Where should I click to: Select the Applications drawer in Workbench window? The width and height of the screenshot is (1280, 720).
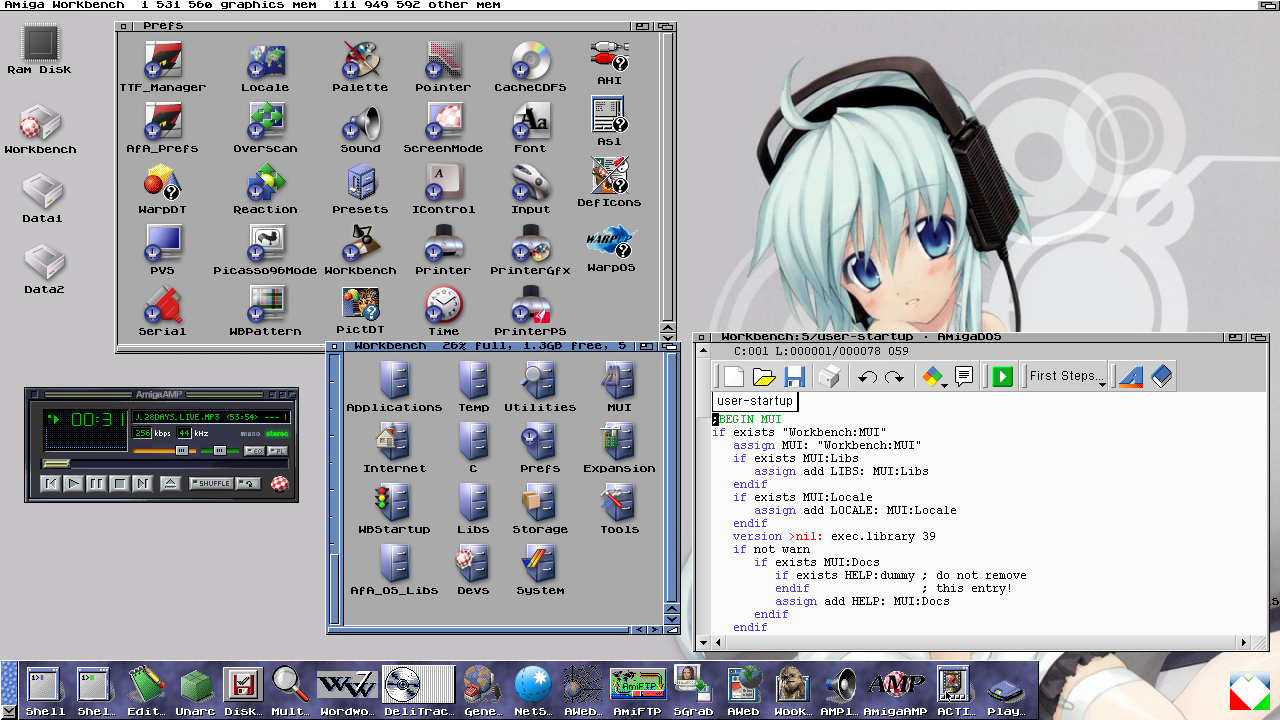(x=394, y=386)
